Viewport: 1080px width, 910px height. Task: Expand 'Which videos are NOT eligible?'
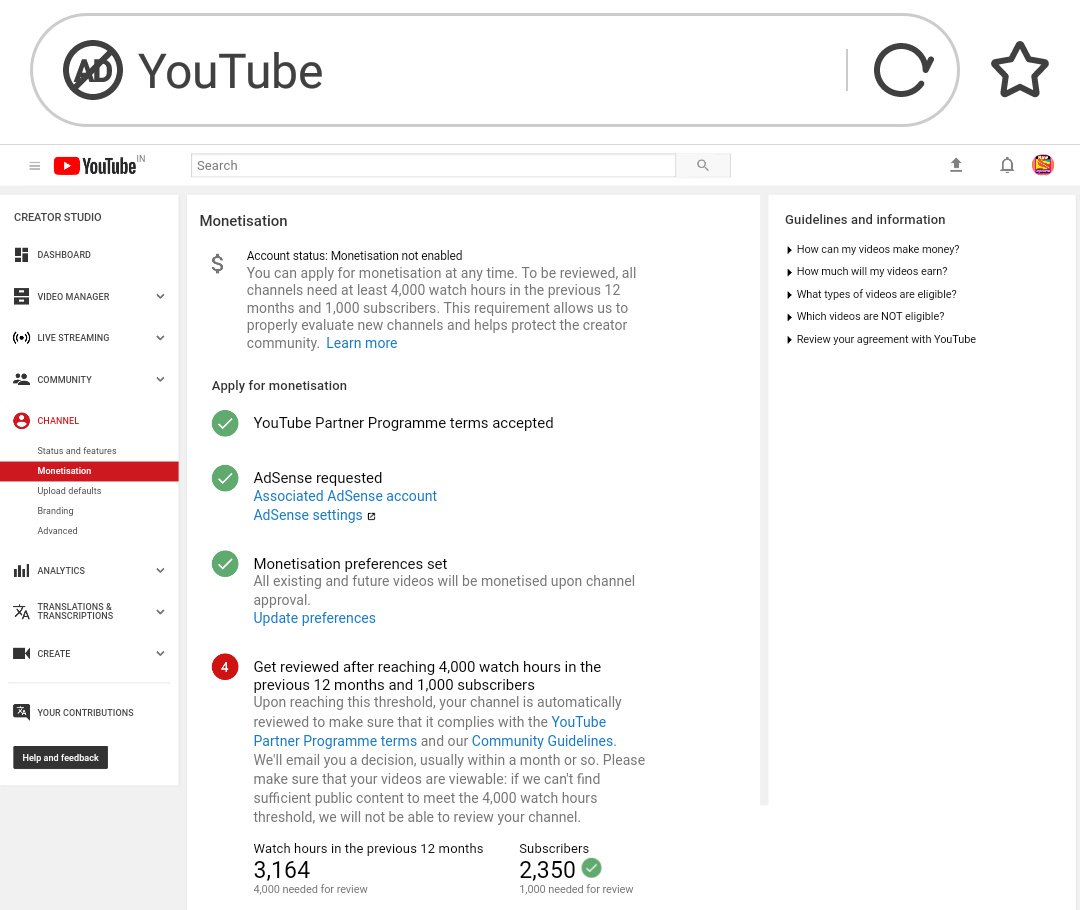(864, 316)
